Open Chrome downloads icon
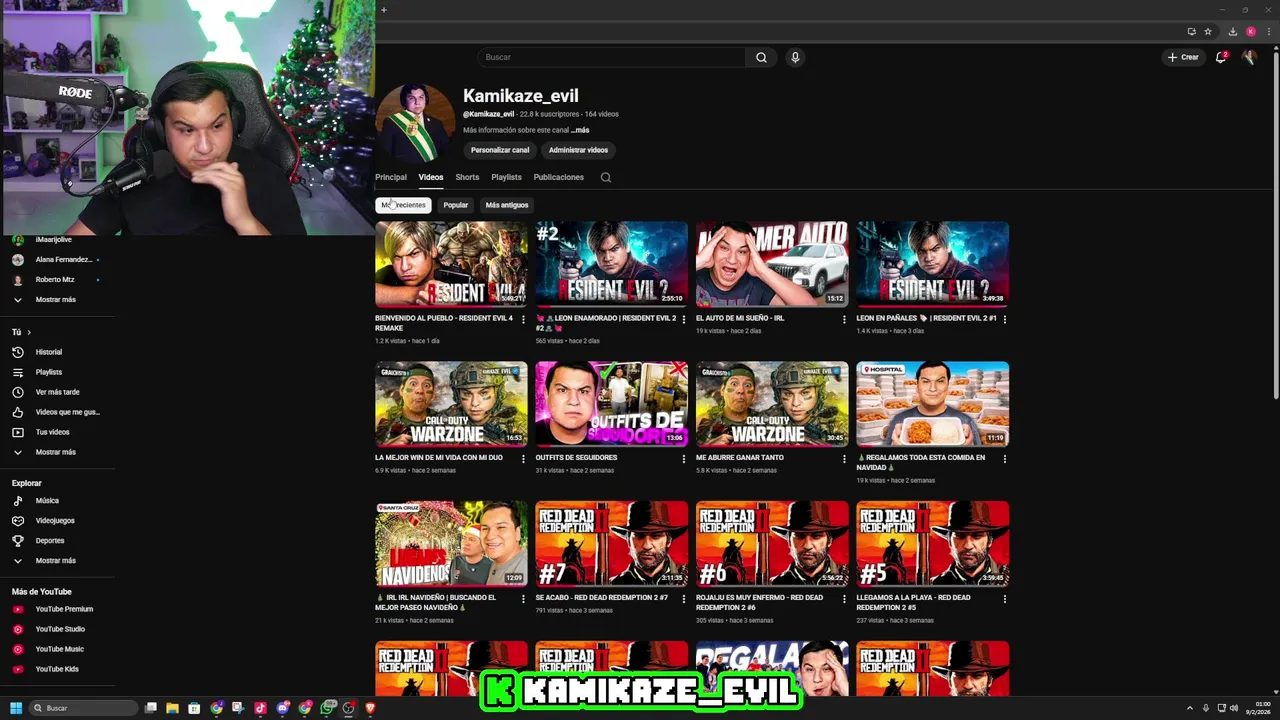Screen dimensions: 1280x720 (1232, 31)
